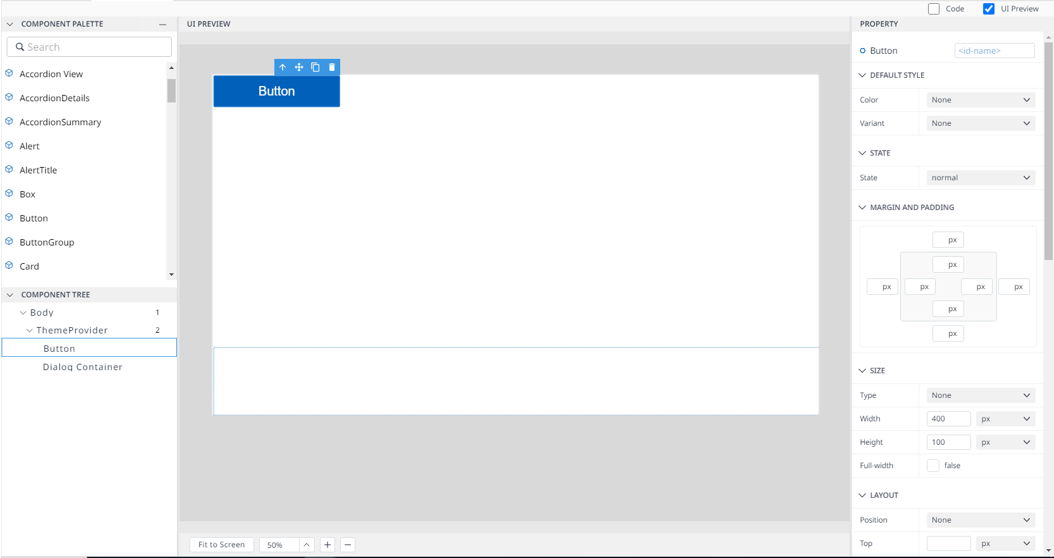Open the Width unit dropdown
1054x558 pixels.
click(1006, 419)
